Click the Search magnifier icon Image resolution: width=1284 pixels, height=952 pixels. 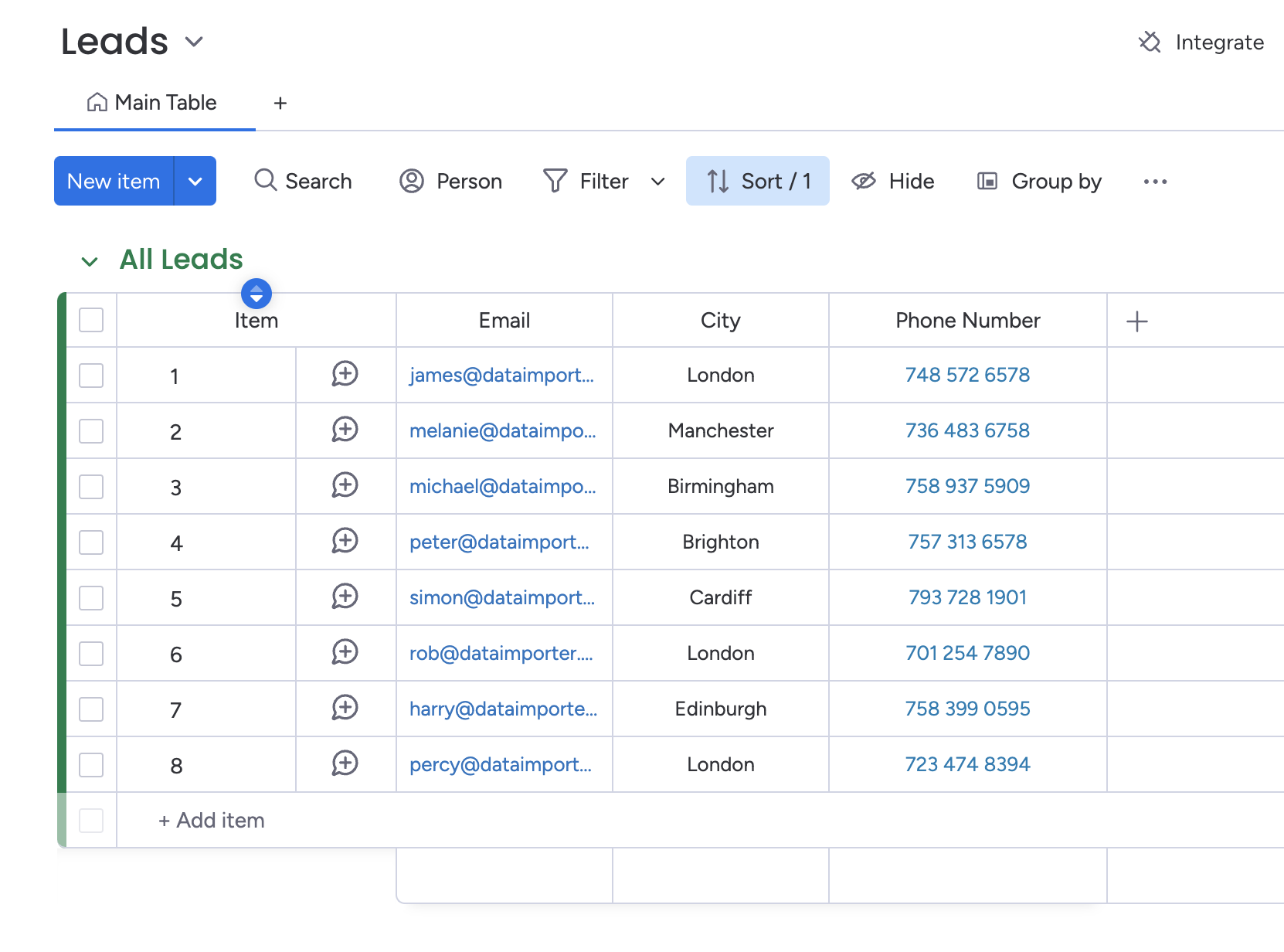click(x=265, y=180)
